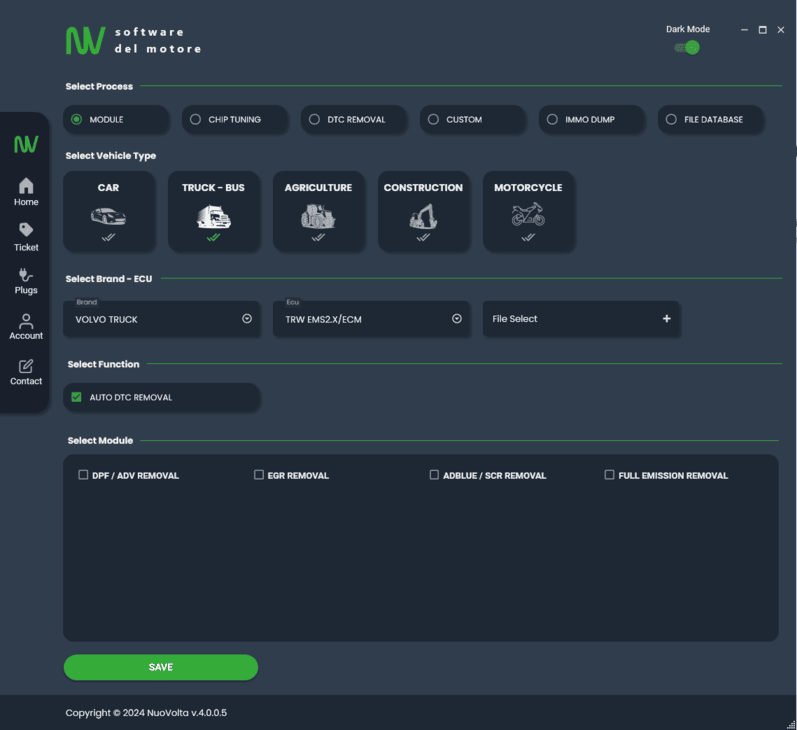Select the CONSTRUCTION excavator icon
The height and width of the screenshot is (730, 797).
point(423,217)
